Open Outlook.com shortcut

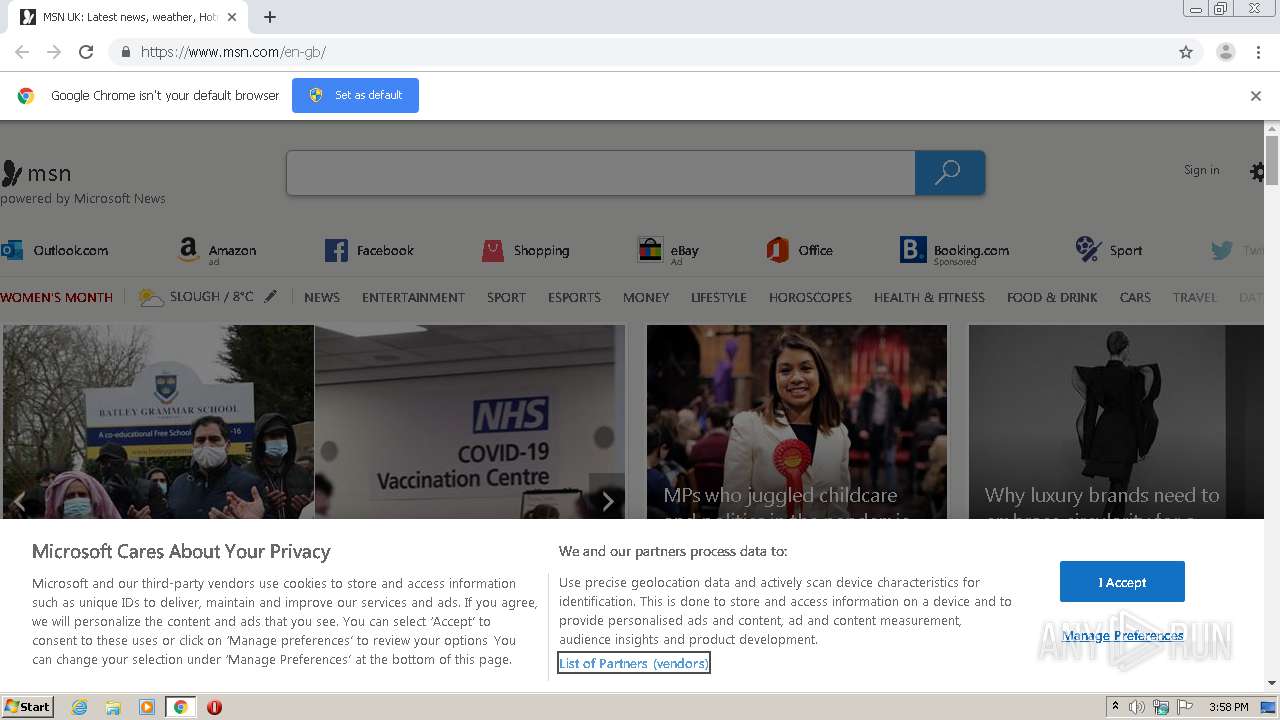click(55, 250)
